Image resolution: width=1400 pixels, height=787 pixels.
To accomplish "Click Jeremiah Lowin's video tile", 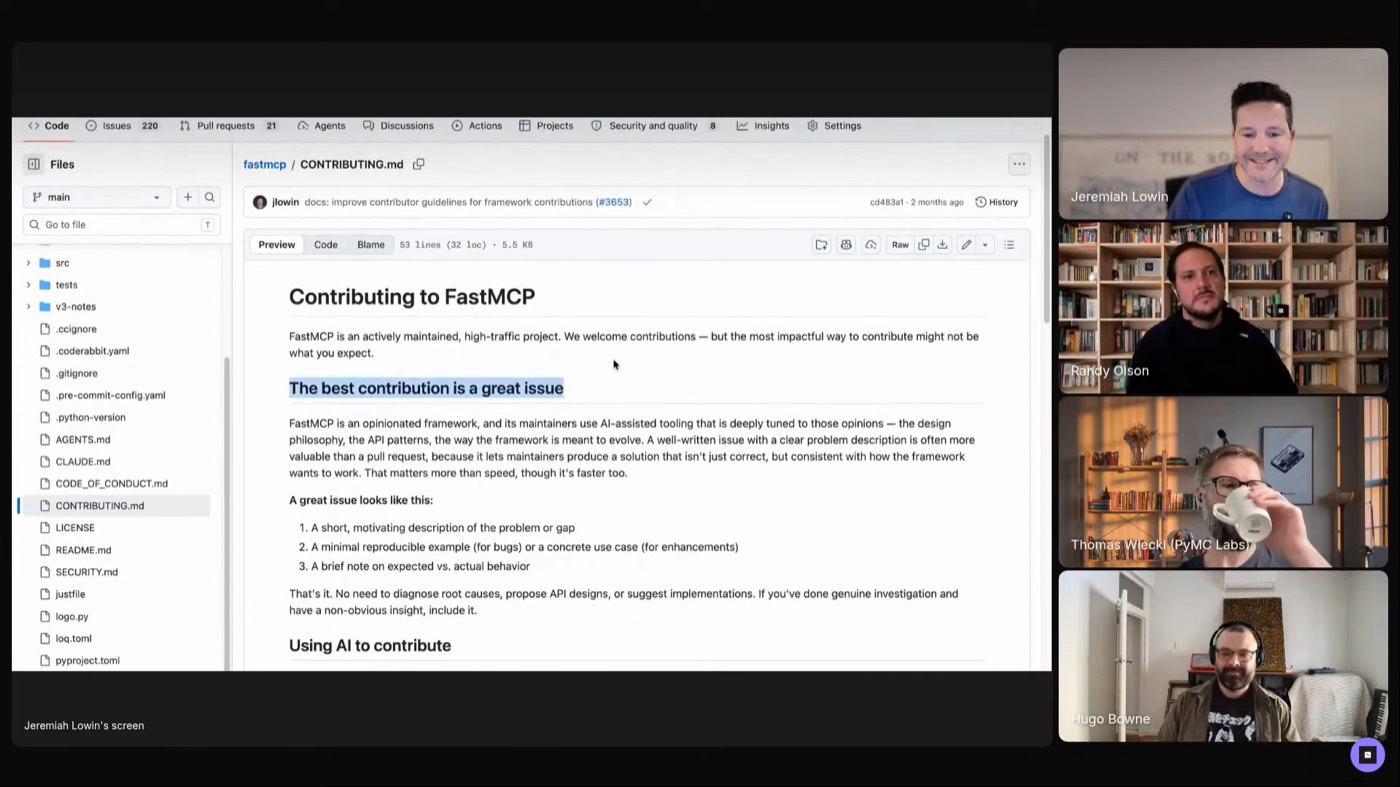I will [x=1223, y=134].
